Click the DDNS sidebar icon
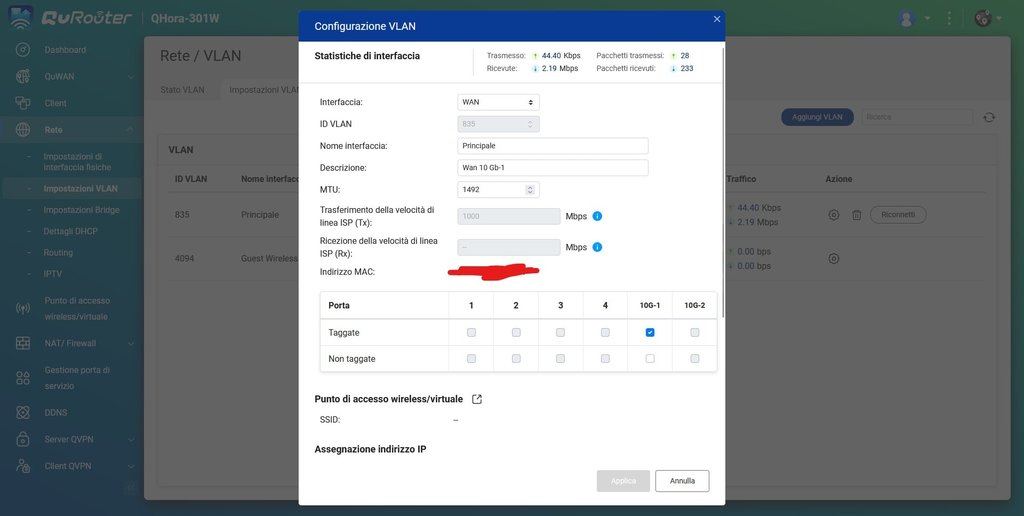1024x516 pixels. tap(23, 412)
